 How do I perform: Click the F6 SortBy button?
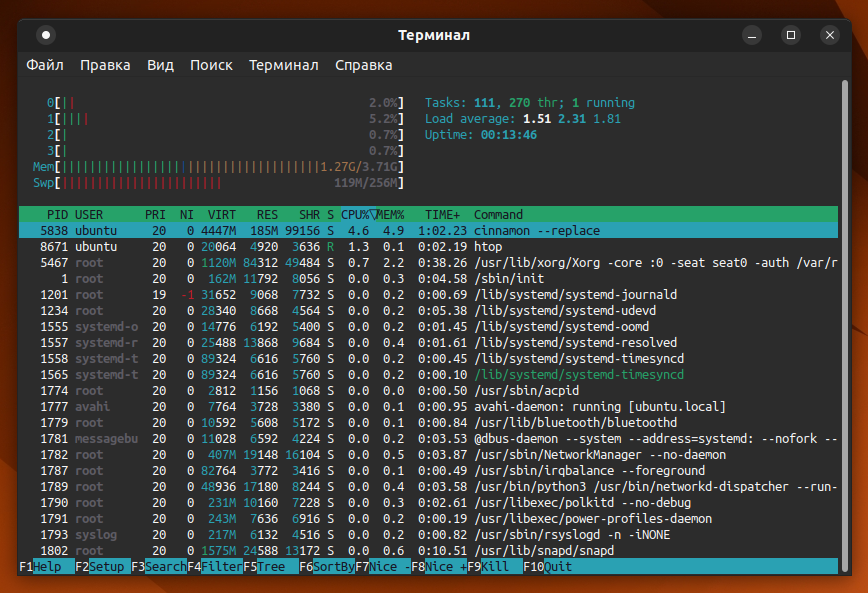(x=327, y=566)
